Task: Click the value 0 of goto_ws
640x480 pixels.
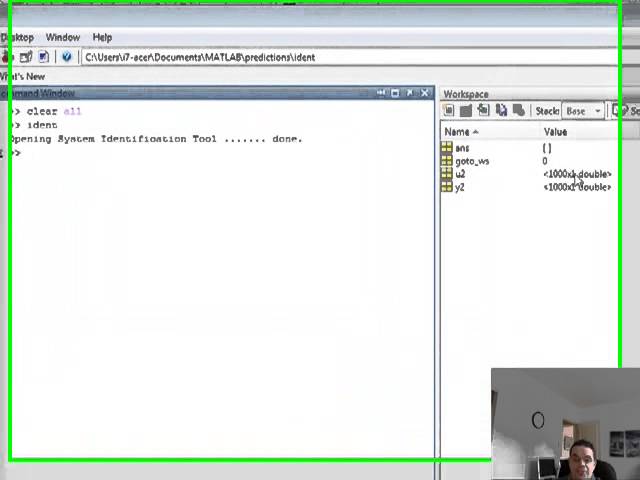Action: click(x=545, y=161)
